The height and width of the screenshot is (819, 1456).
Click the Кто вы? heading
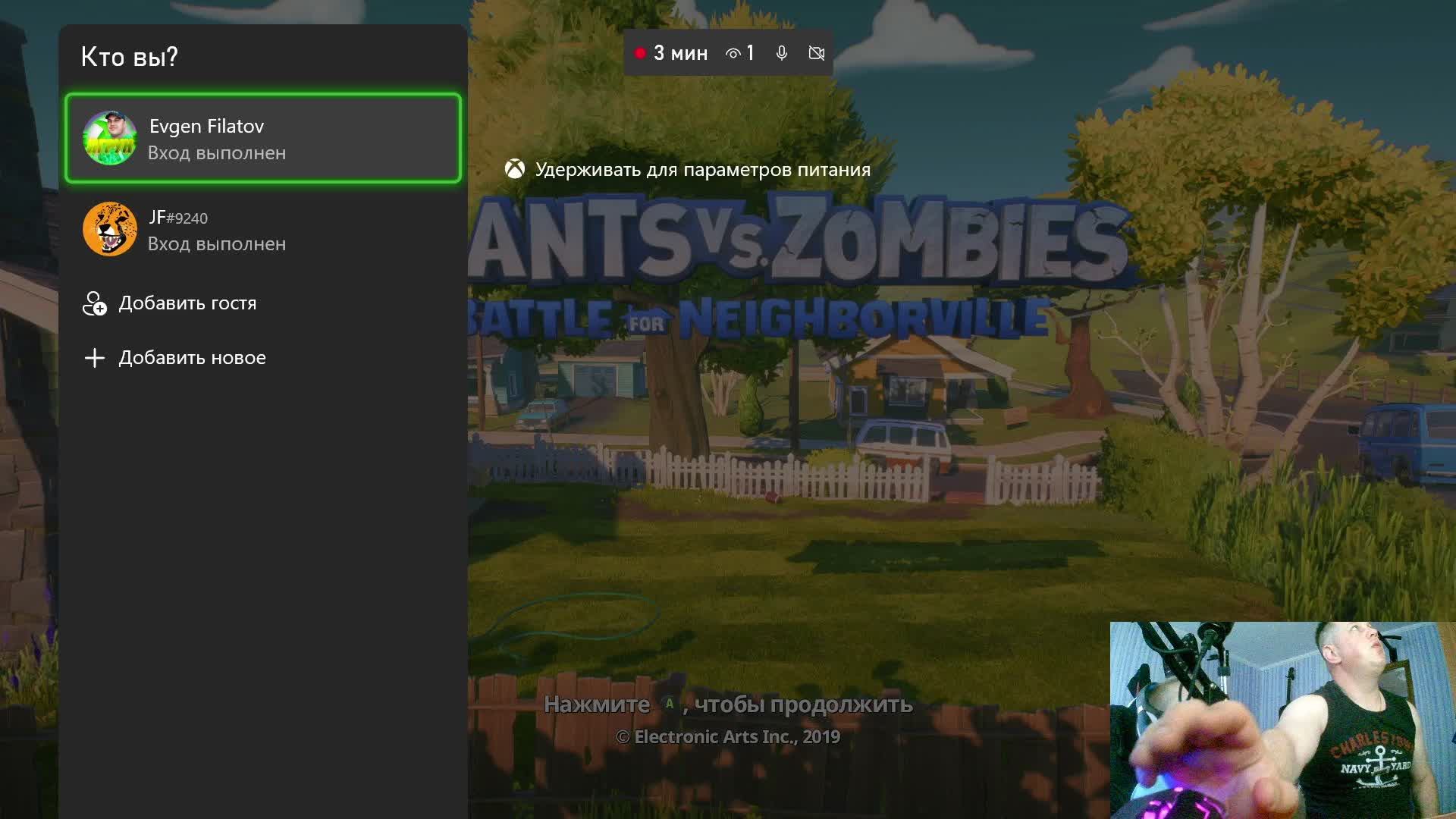(x=130, y=57)
